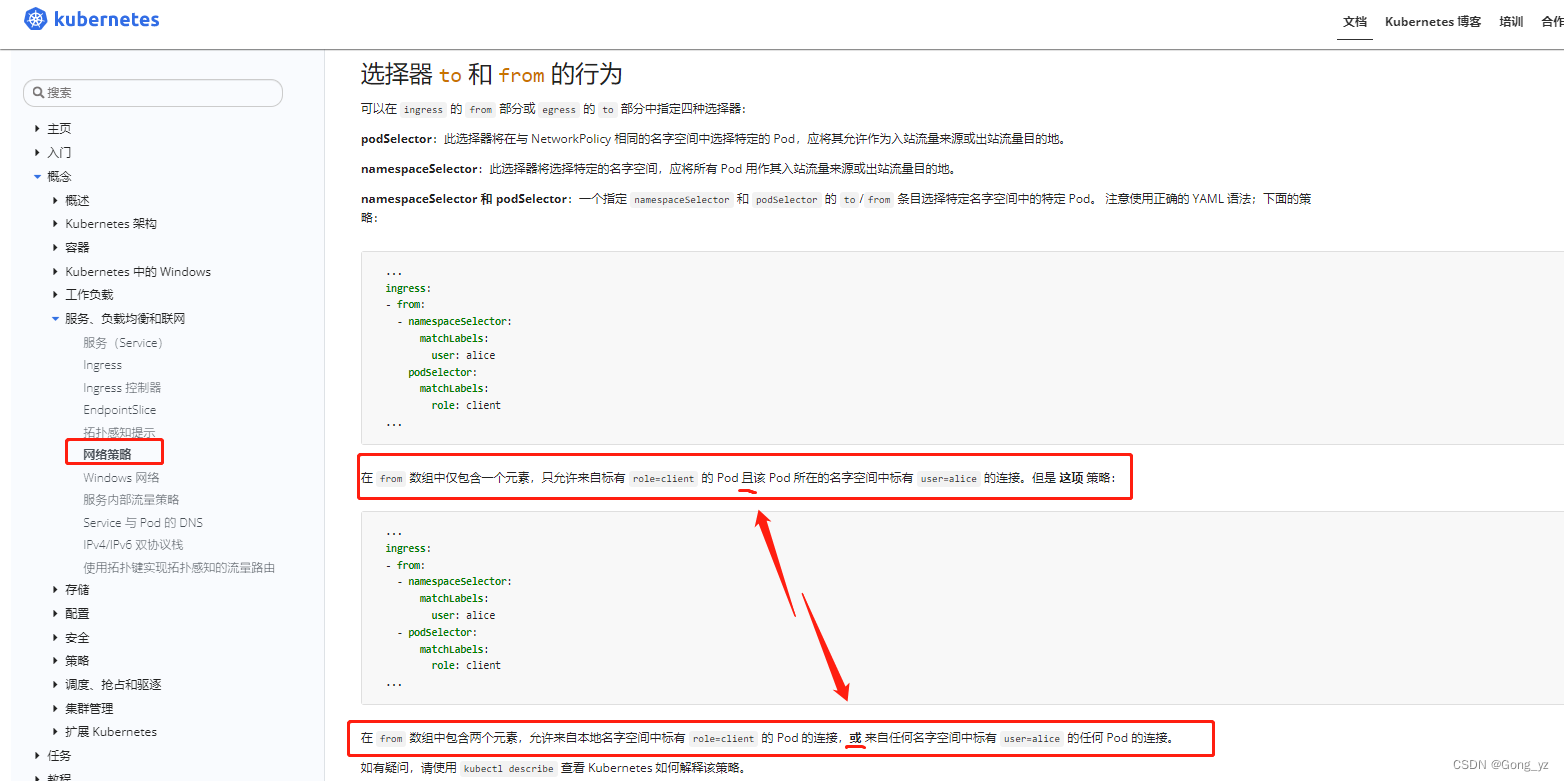Click heading 选择器 to 和 from 的行为
The image size is (1564, 781).
click(x=491, y=74)
